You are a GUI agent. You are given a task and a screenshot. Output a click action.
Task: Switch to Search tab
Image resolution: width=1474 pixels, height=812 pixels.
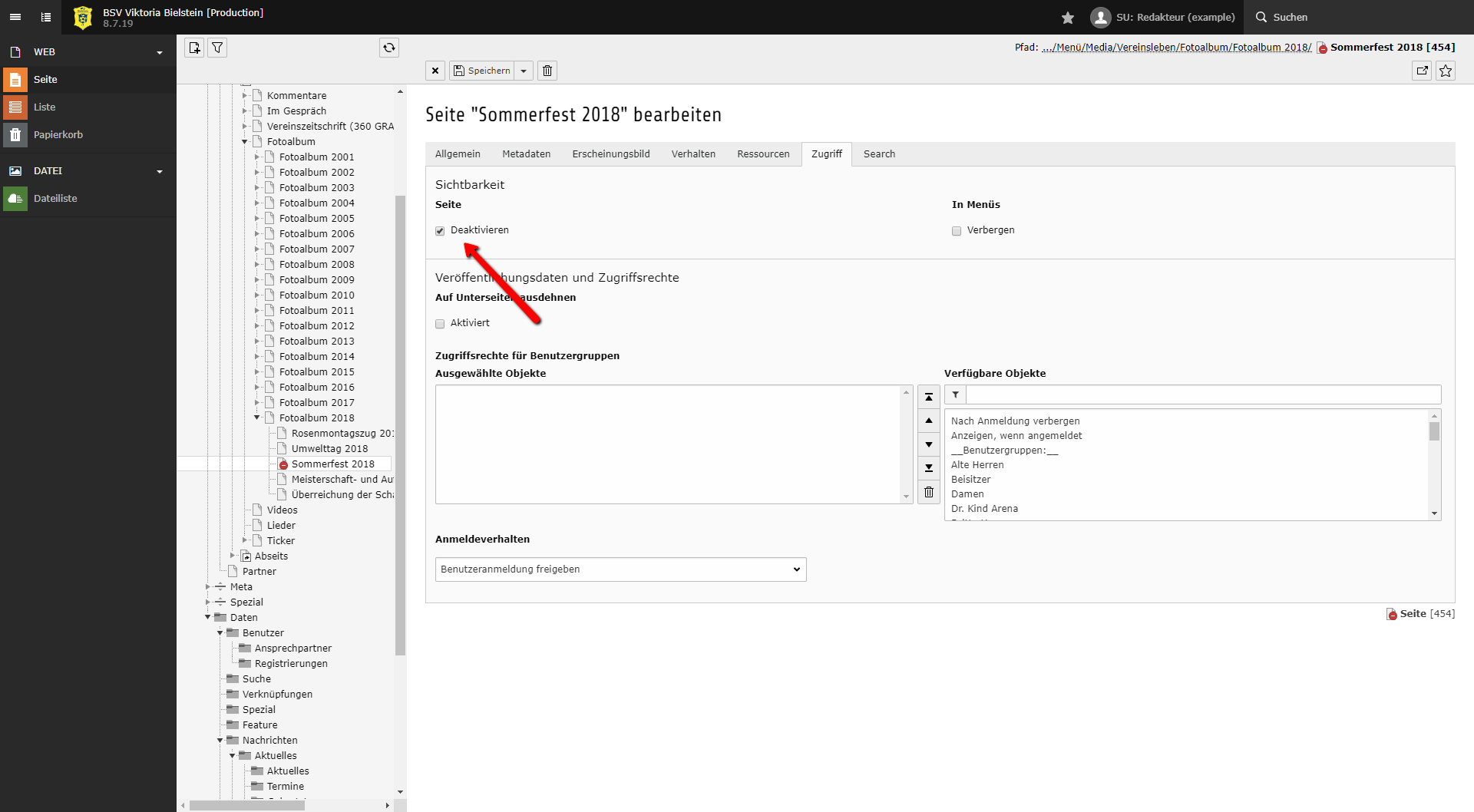point(879,154)
